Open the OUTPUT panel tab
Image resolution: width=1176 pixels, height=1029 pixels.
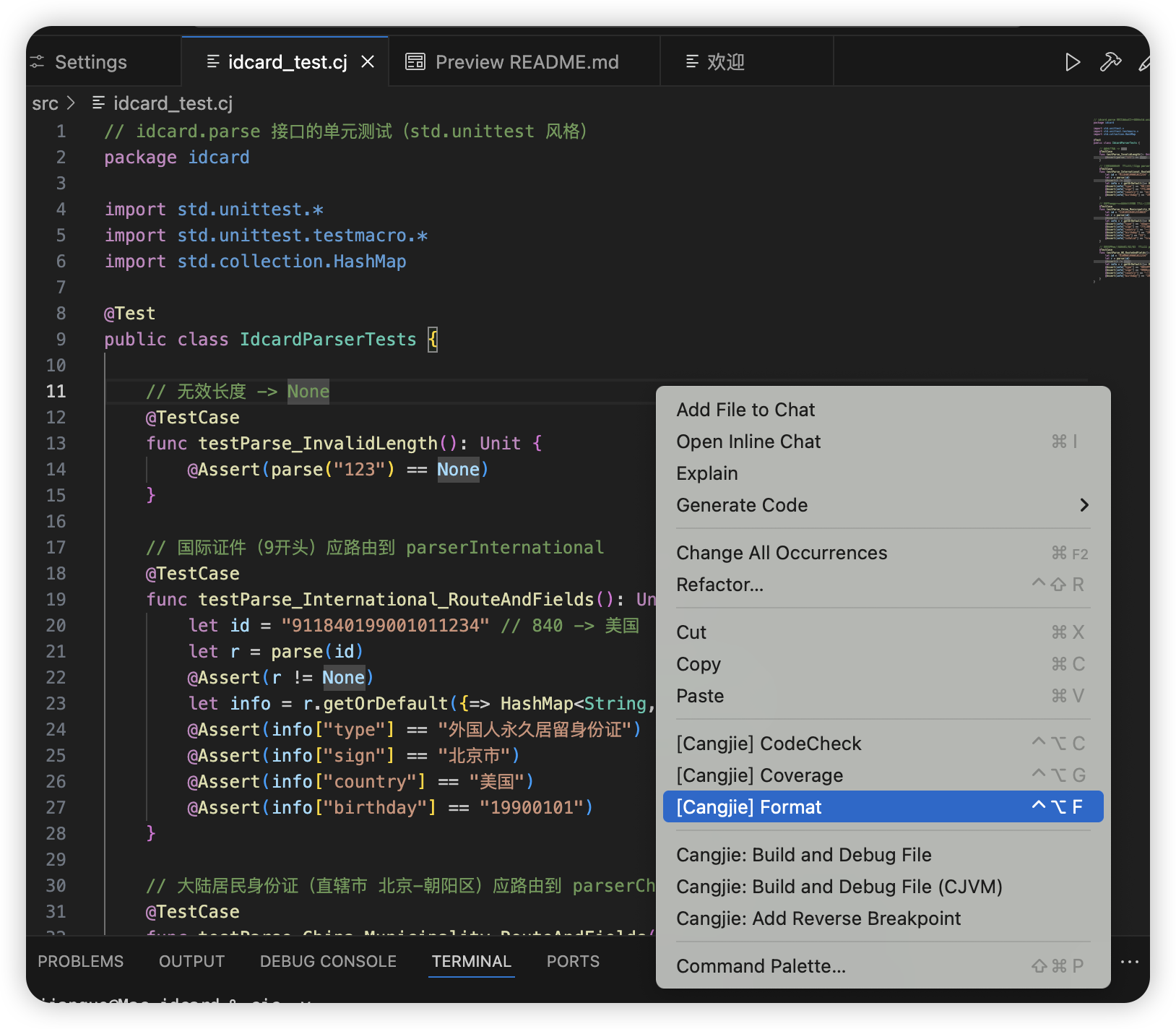(x=192, y=962)
